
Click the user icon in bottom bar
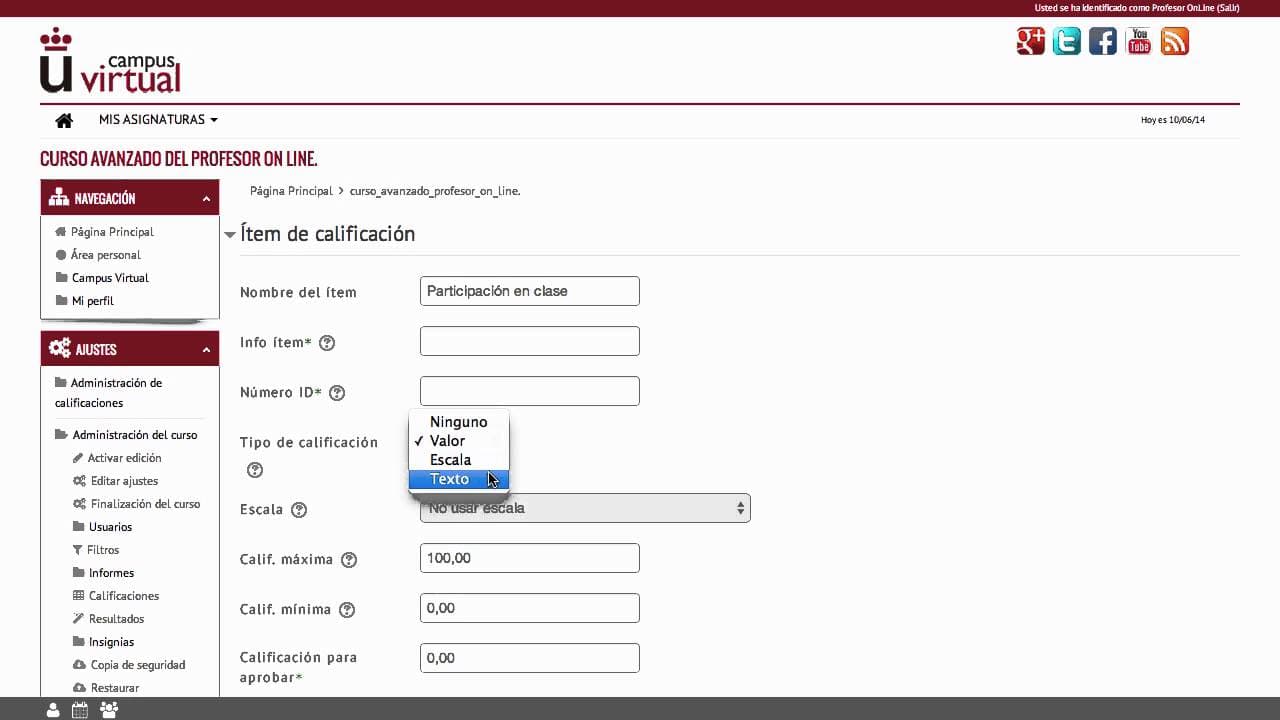pos(53,710)
